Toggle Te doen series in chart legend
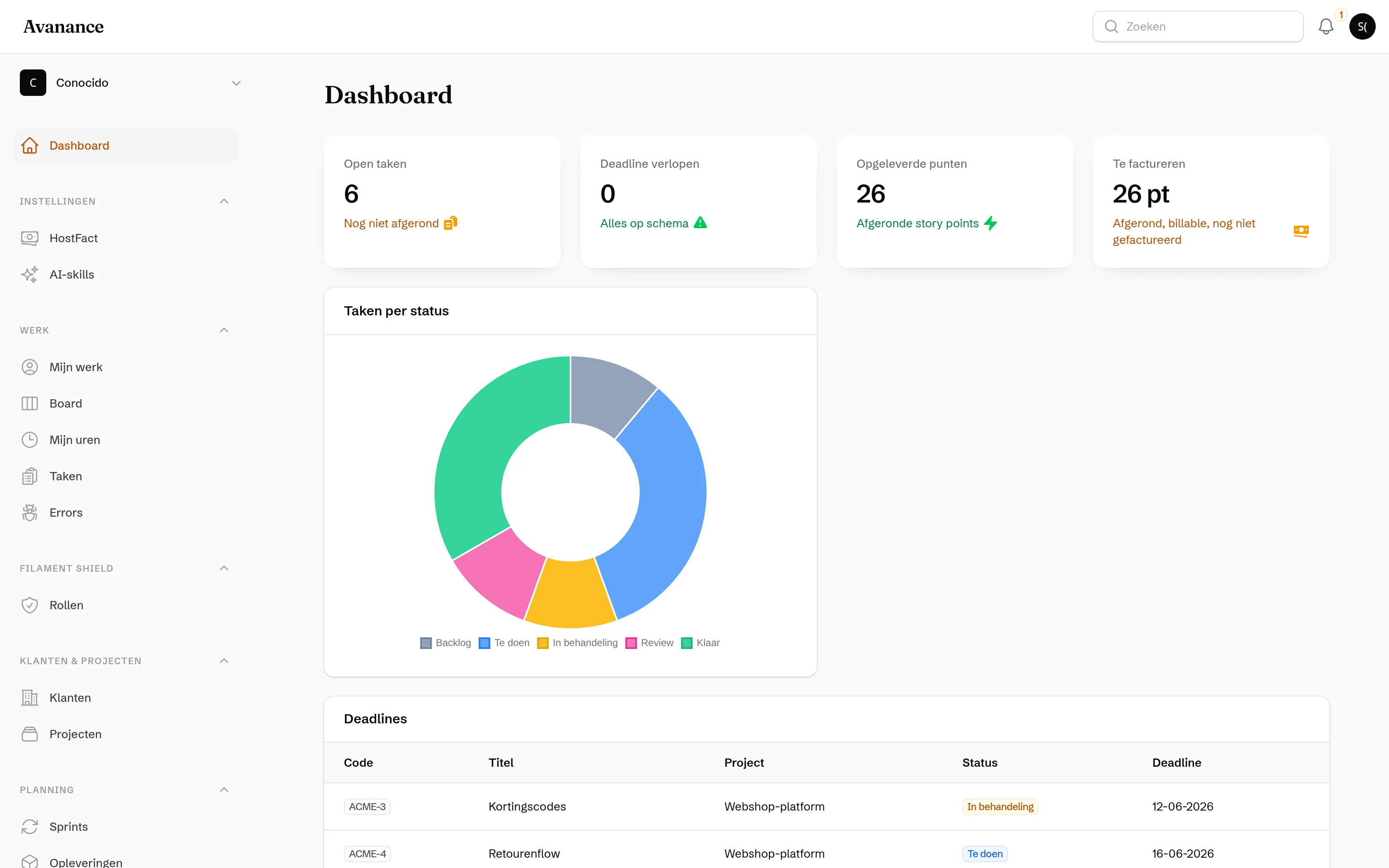 point(504,643)
